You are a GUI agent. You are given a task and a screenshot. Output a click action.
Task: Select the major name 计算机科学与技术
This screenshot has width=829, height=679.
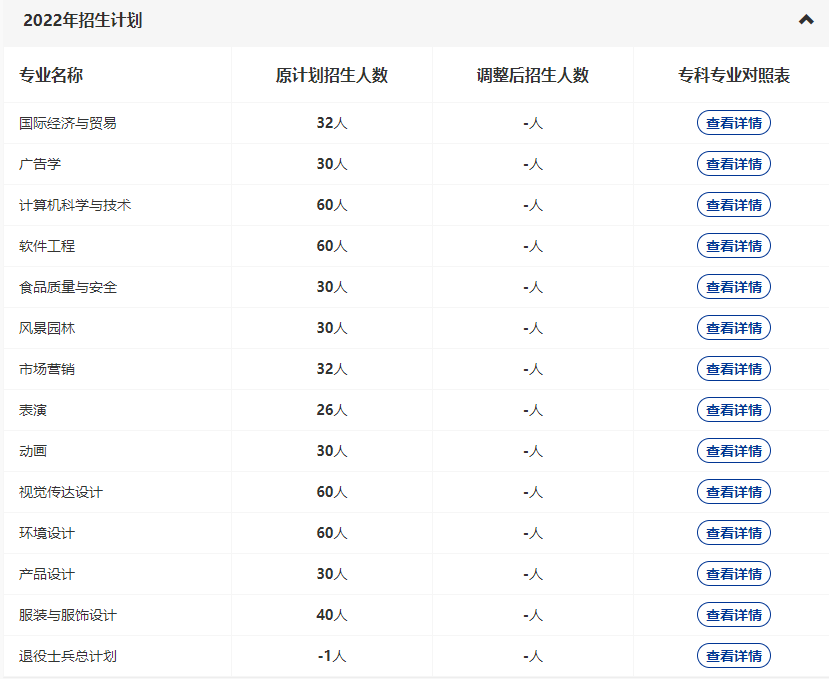(x=75, y=205)
